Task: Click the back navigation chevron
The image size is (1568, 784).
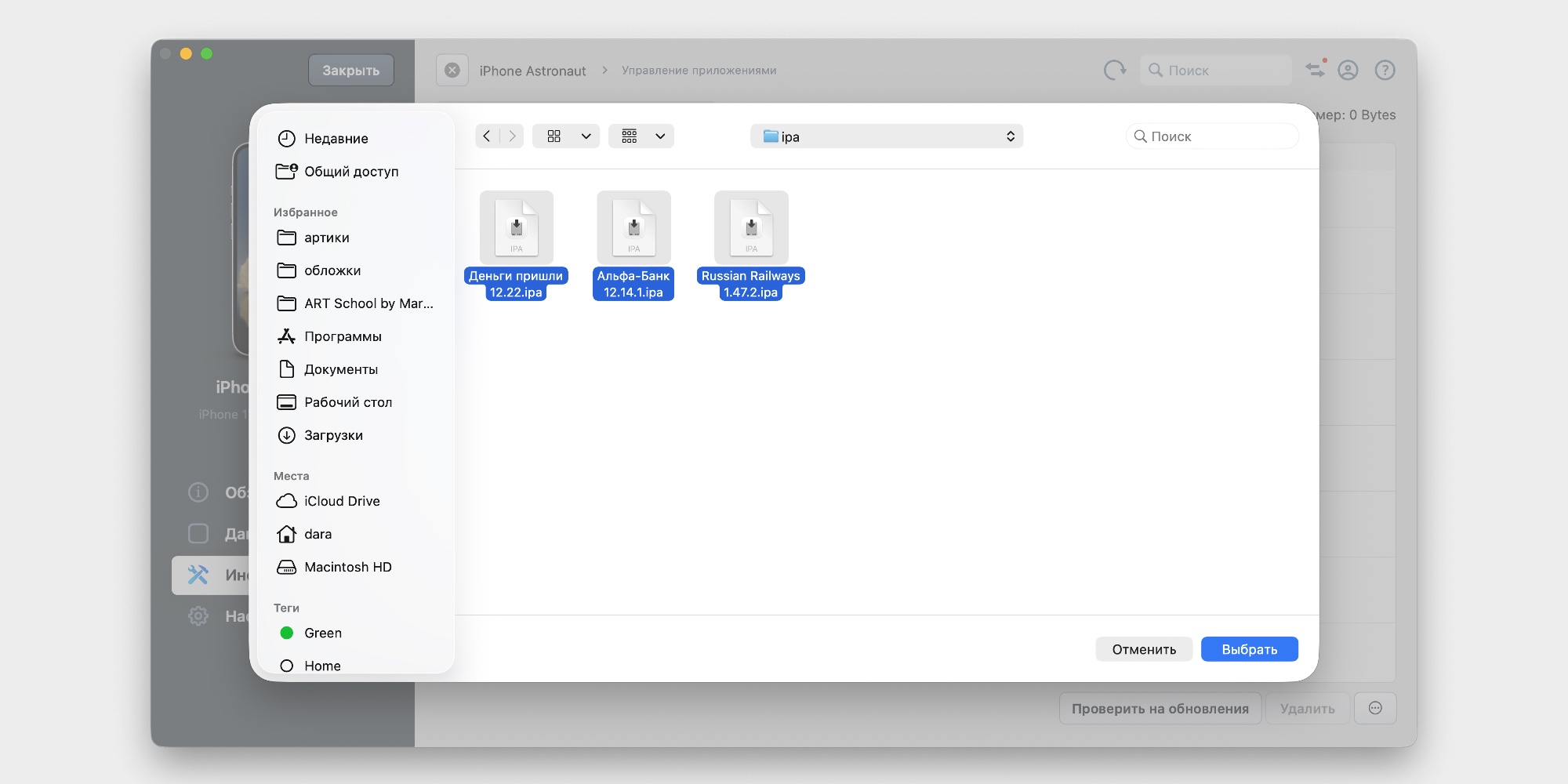Action: point(487,136)
